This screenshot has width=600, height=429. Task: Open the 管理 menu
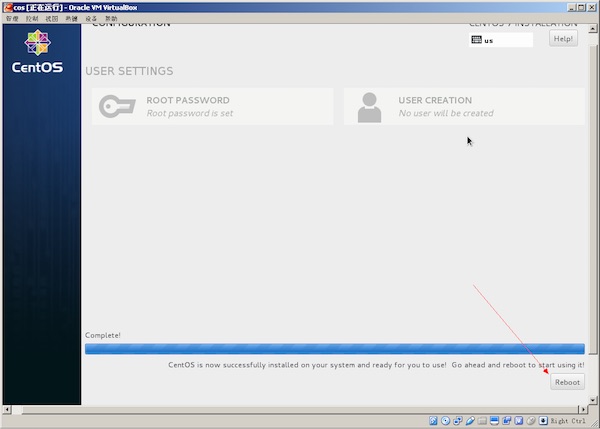point(12,19)
